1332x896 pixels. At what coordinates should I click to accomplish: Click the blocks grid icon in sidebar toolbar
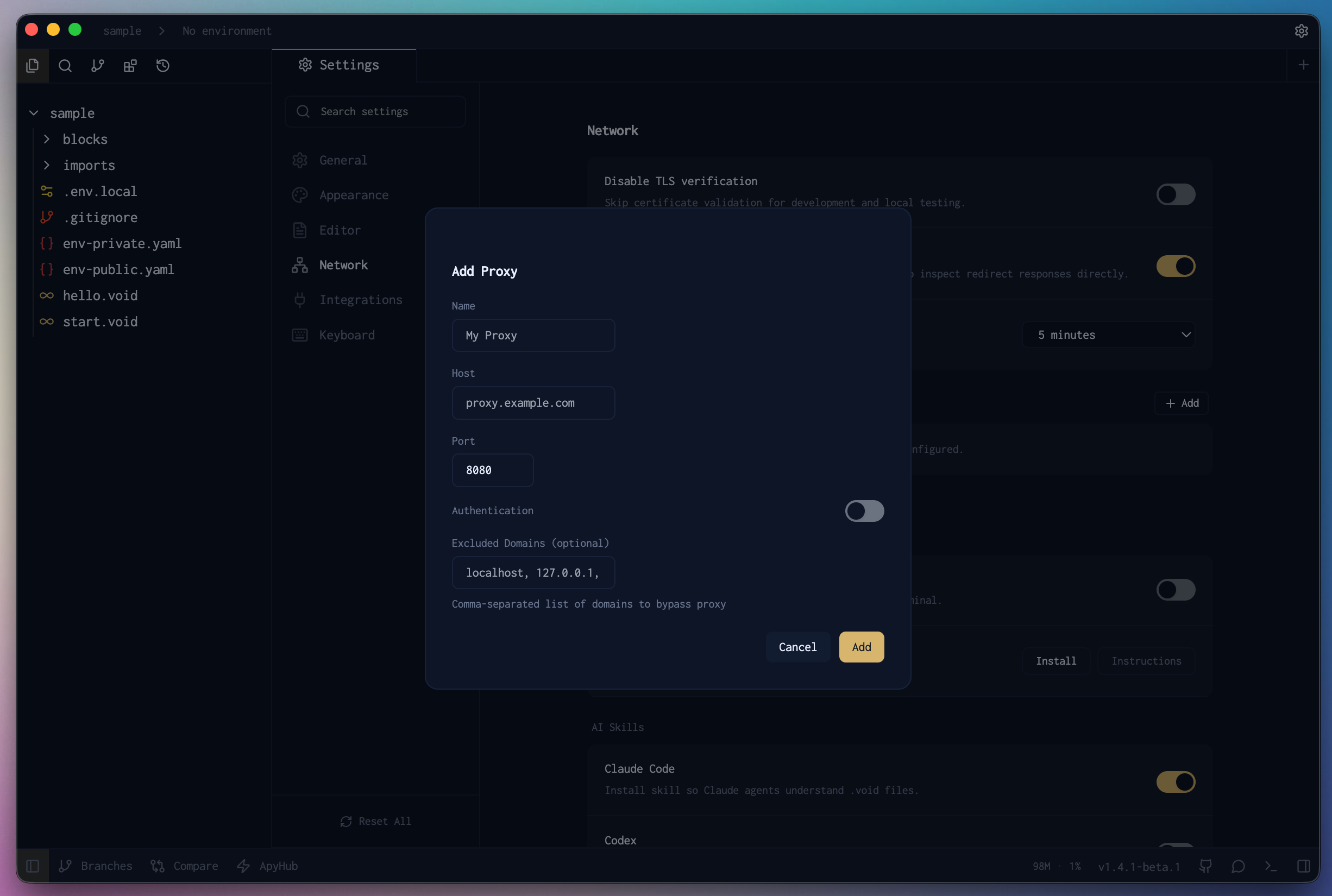click(x=130, y=66)
